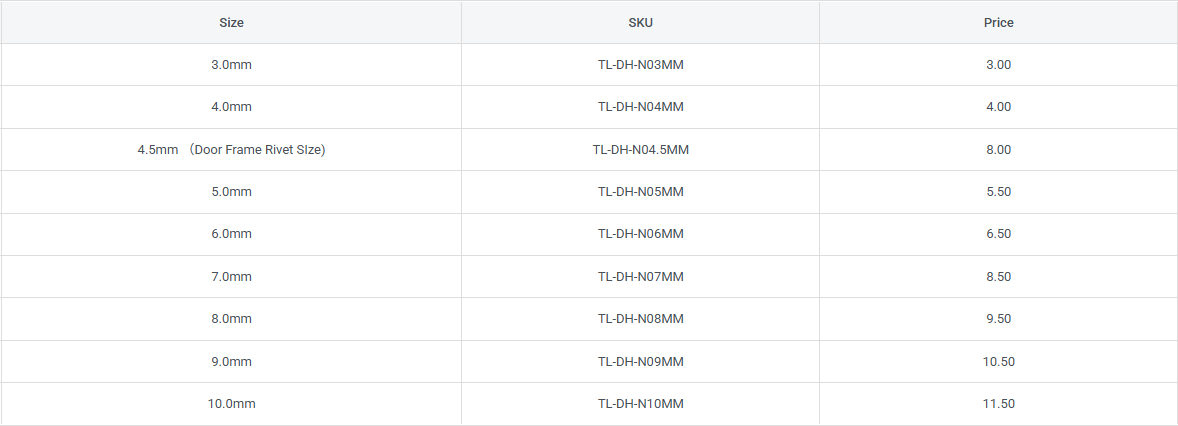Select the 3.0mm size cell
The width and height of the screenshot is (1178, 426).
231,64
